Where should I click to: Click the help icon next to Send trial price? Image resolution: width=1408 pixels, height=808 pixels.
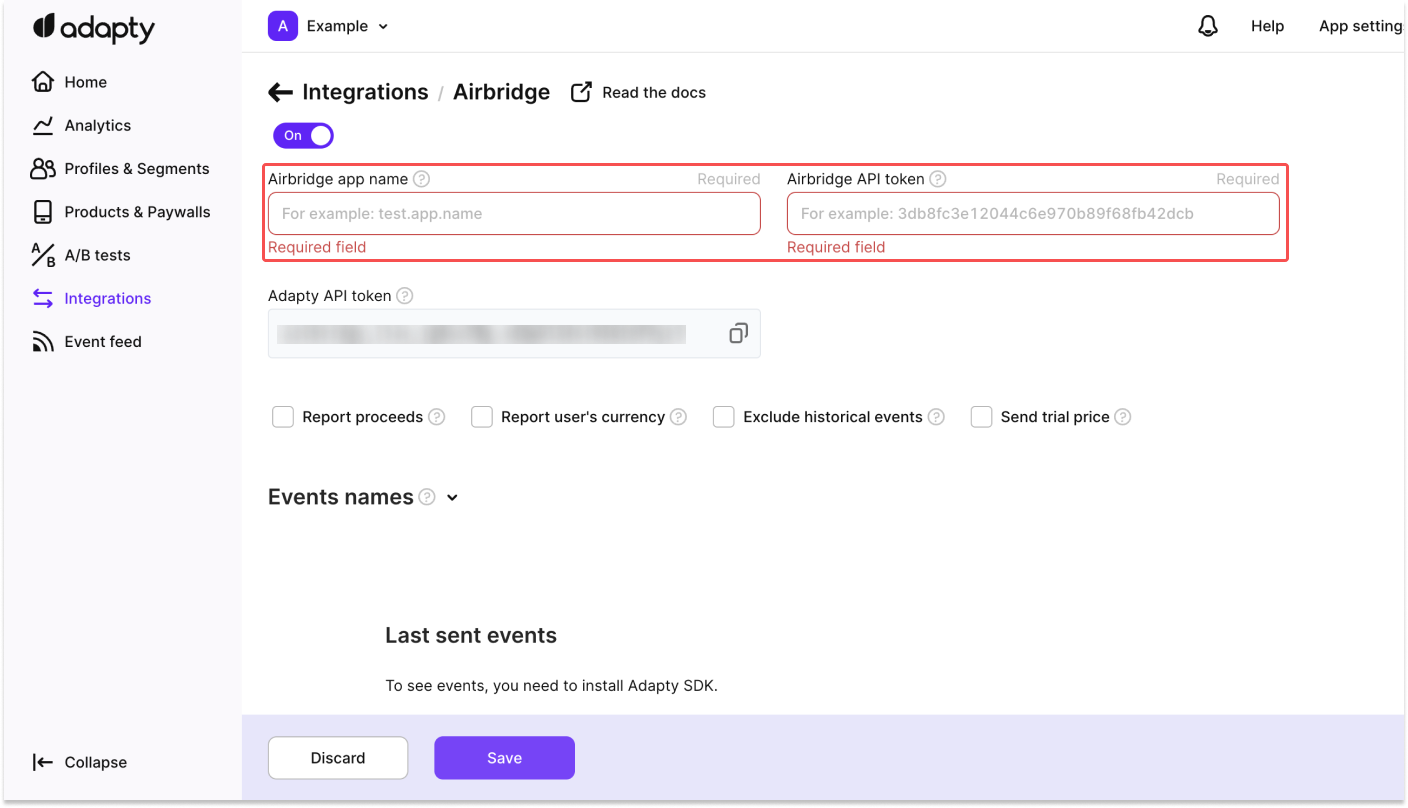[x=1123, y=417]
